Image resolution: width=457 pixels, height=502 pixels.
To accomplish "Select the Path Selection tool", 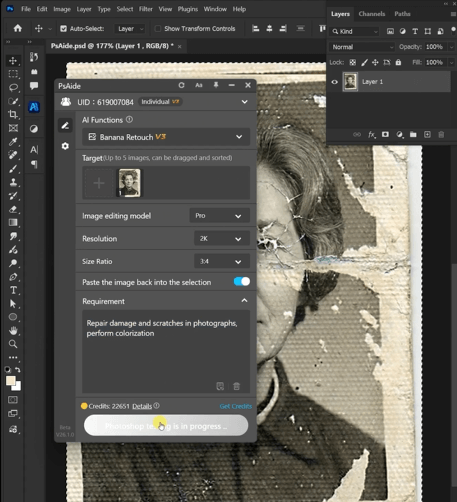I will tap(13, 304).
